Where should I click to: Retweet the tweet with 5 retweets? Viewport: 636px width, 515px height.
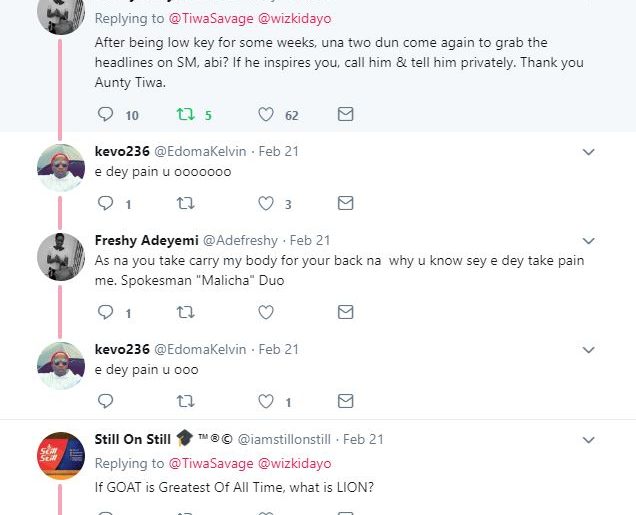click(x=185, y=115)
